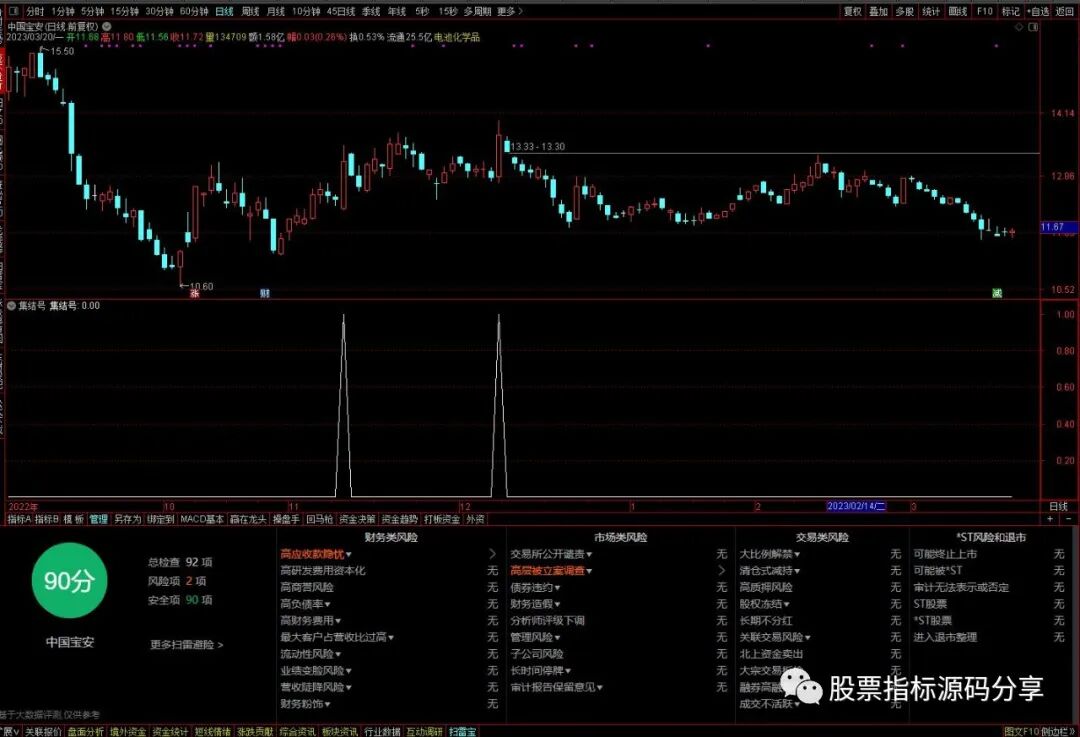
Task: Click the 财 marker on the chart bottom
Action: 265,293
